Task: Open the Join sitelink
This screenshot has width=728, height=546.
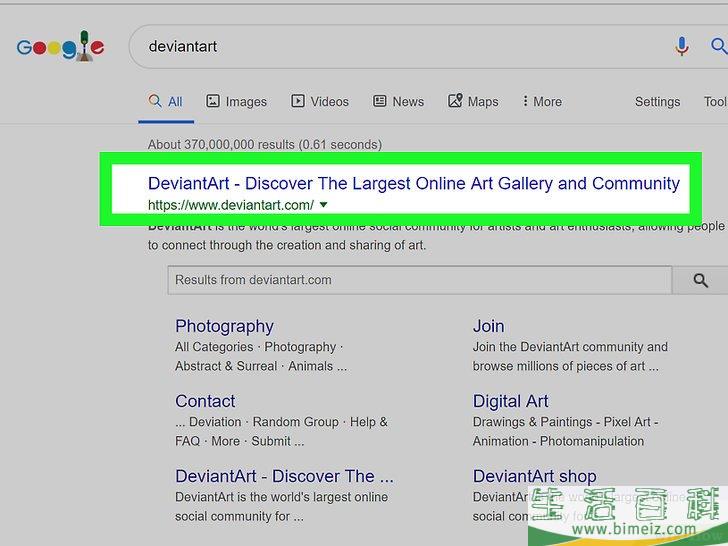Action: [488, 326]
